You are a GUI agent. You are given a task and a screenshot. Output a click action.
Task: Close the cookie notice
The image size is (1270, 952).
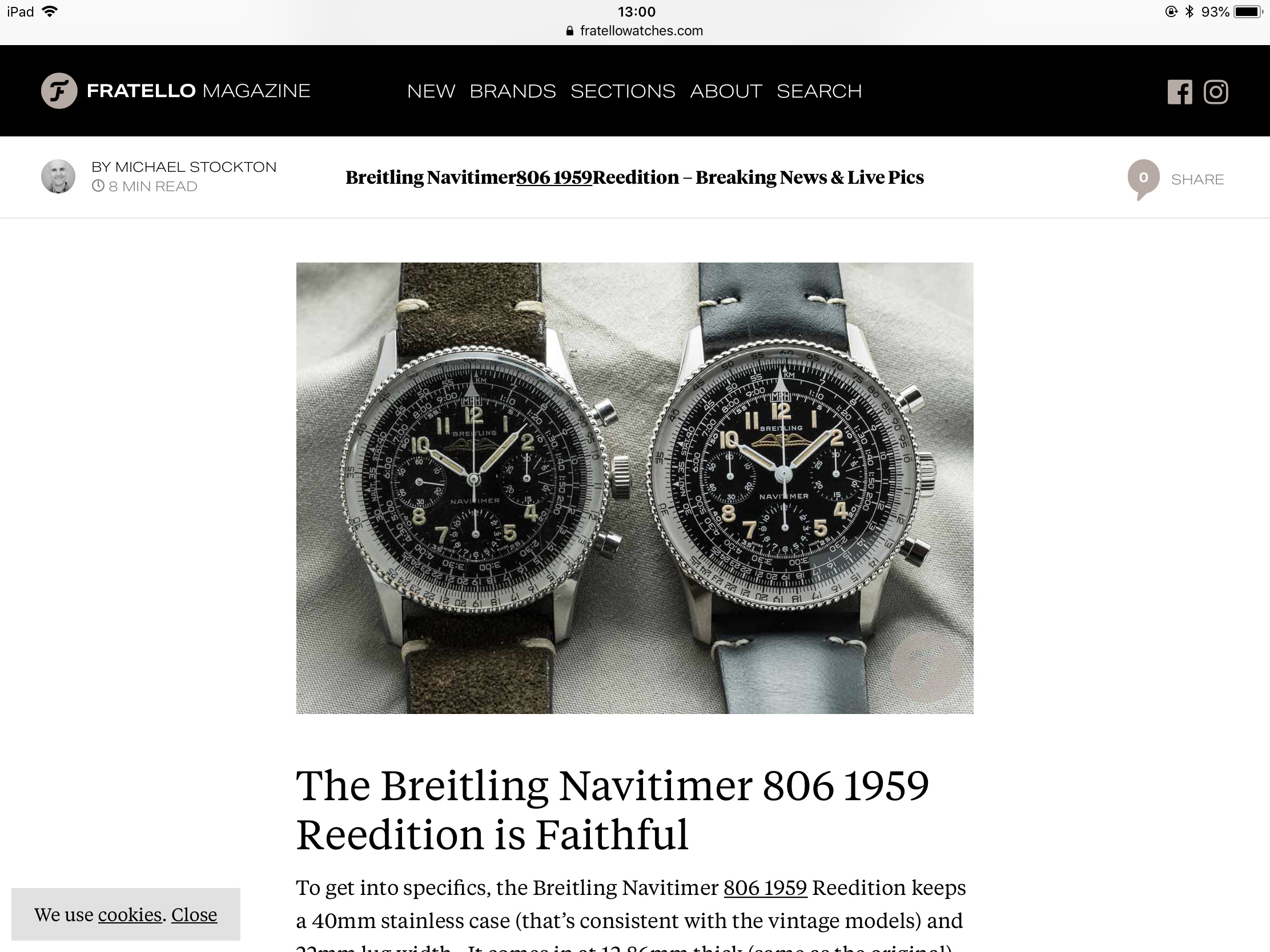coord(194,914)
